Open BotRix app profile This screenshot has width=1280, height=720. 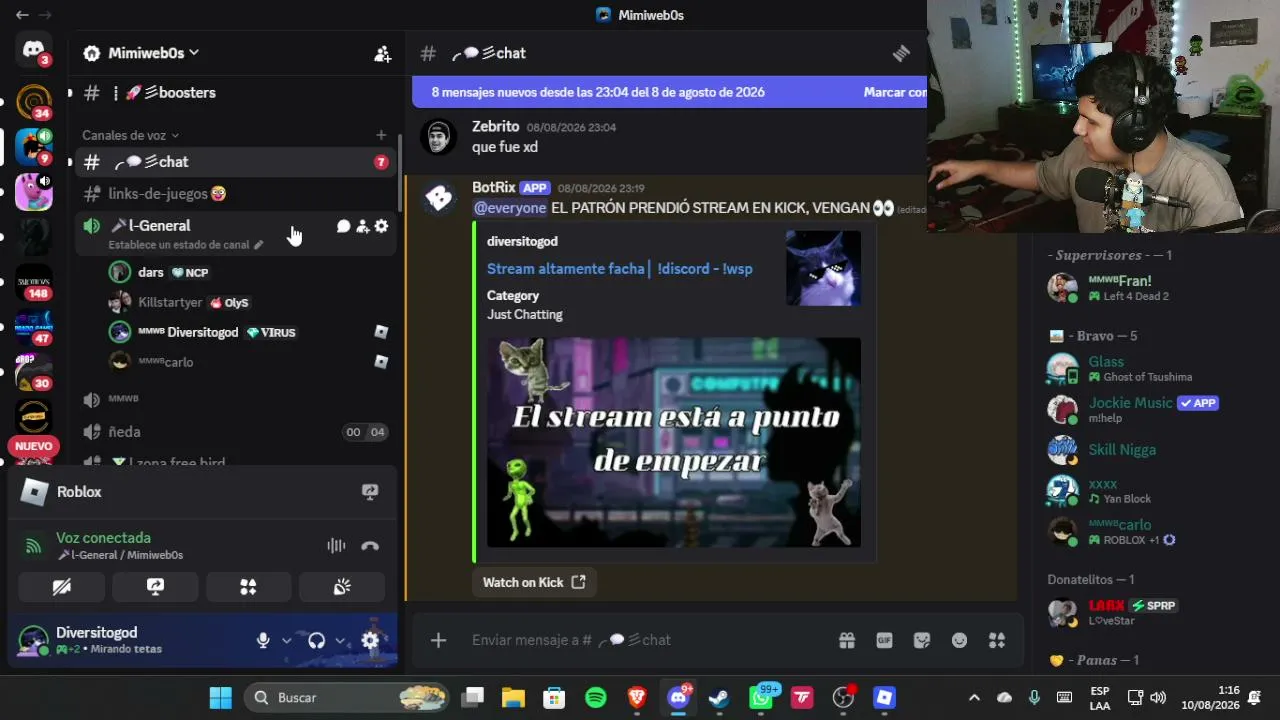(x=493, y=188)
